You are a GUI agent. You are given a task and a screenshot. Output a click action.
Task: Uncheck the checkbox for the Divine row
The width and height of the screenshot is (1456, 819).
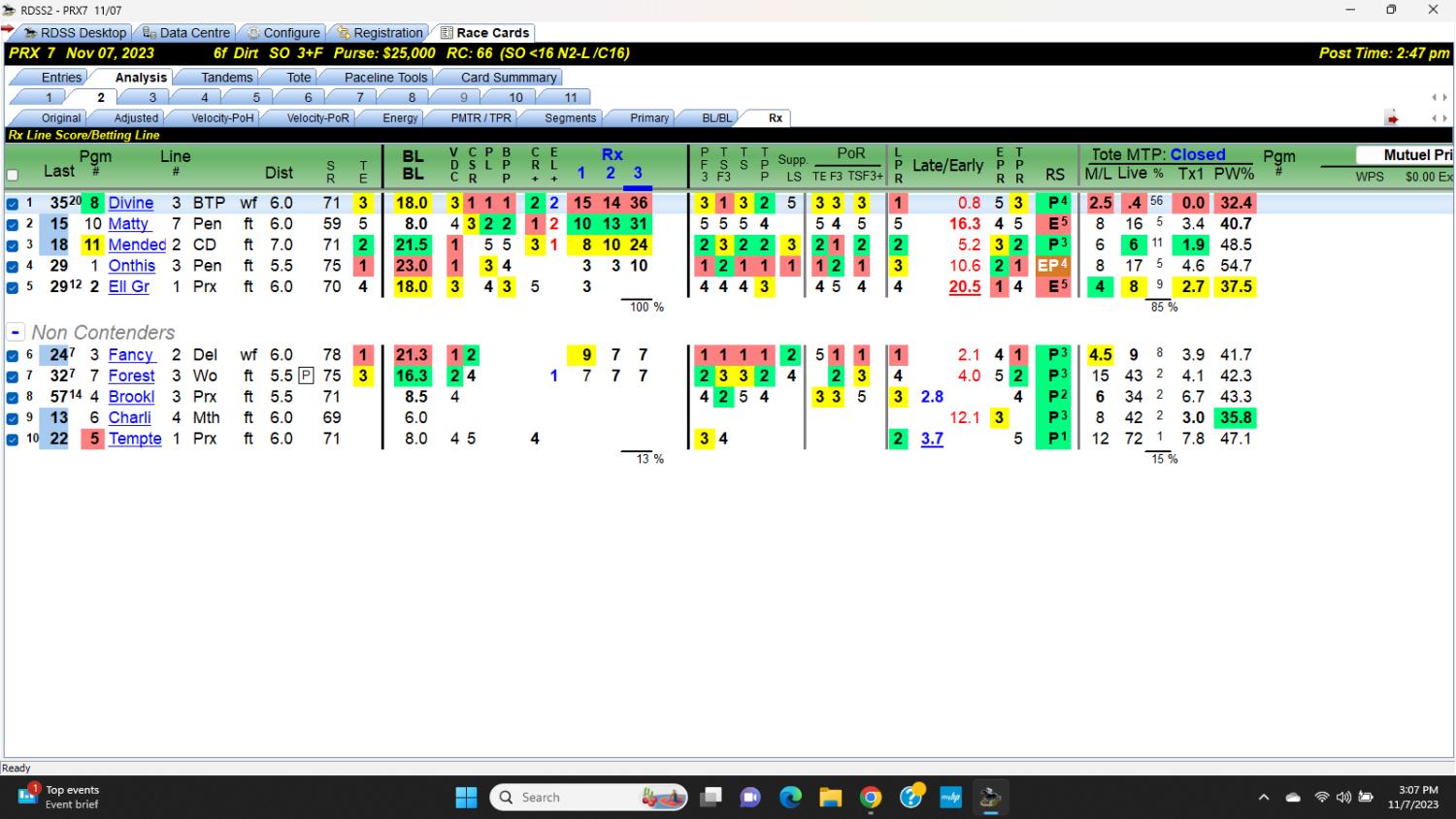click(x=13, y=204)
